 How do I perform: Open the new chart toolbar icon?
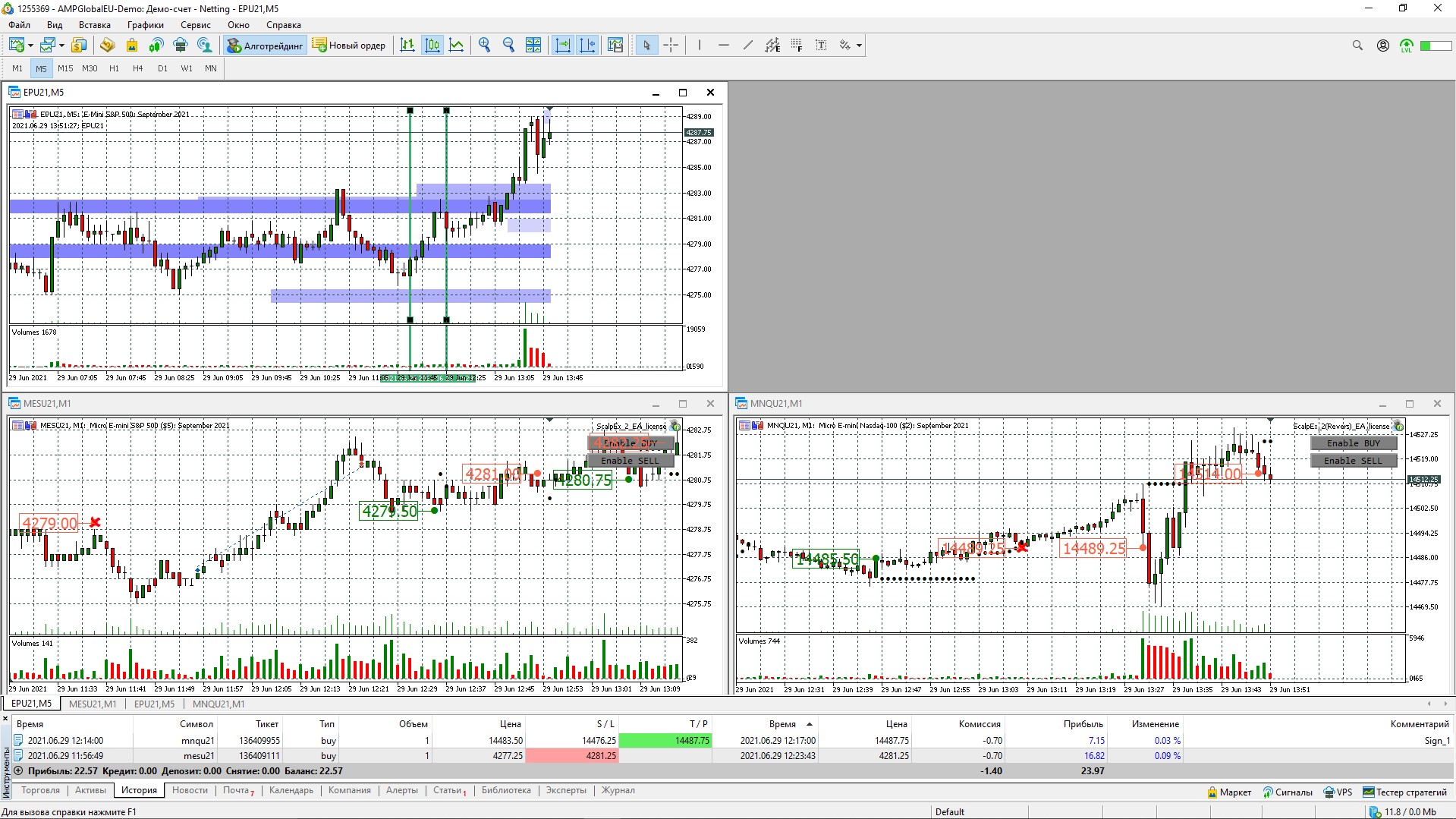point(17,46)
